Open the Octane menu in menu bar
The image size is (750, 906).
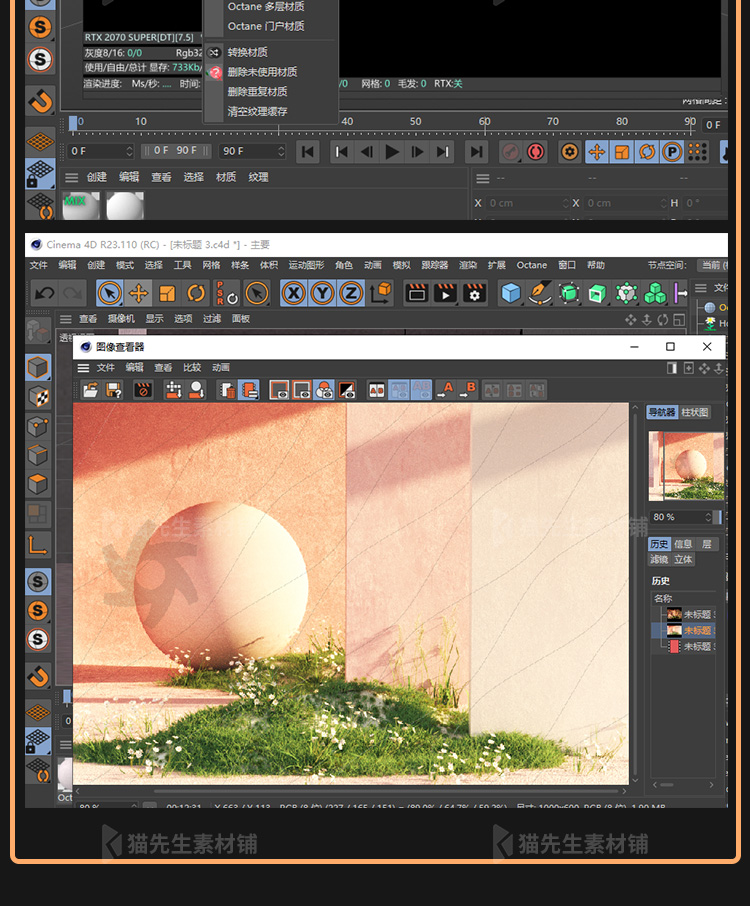tap(531, 265)
